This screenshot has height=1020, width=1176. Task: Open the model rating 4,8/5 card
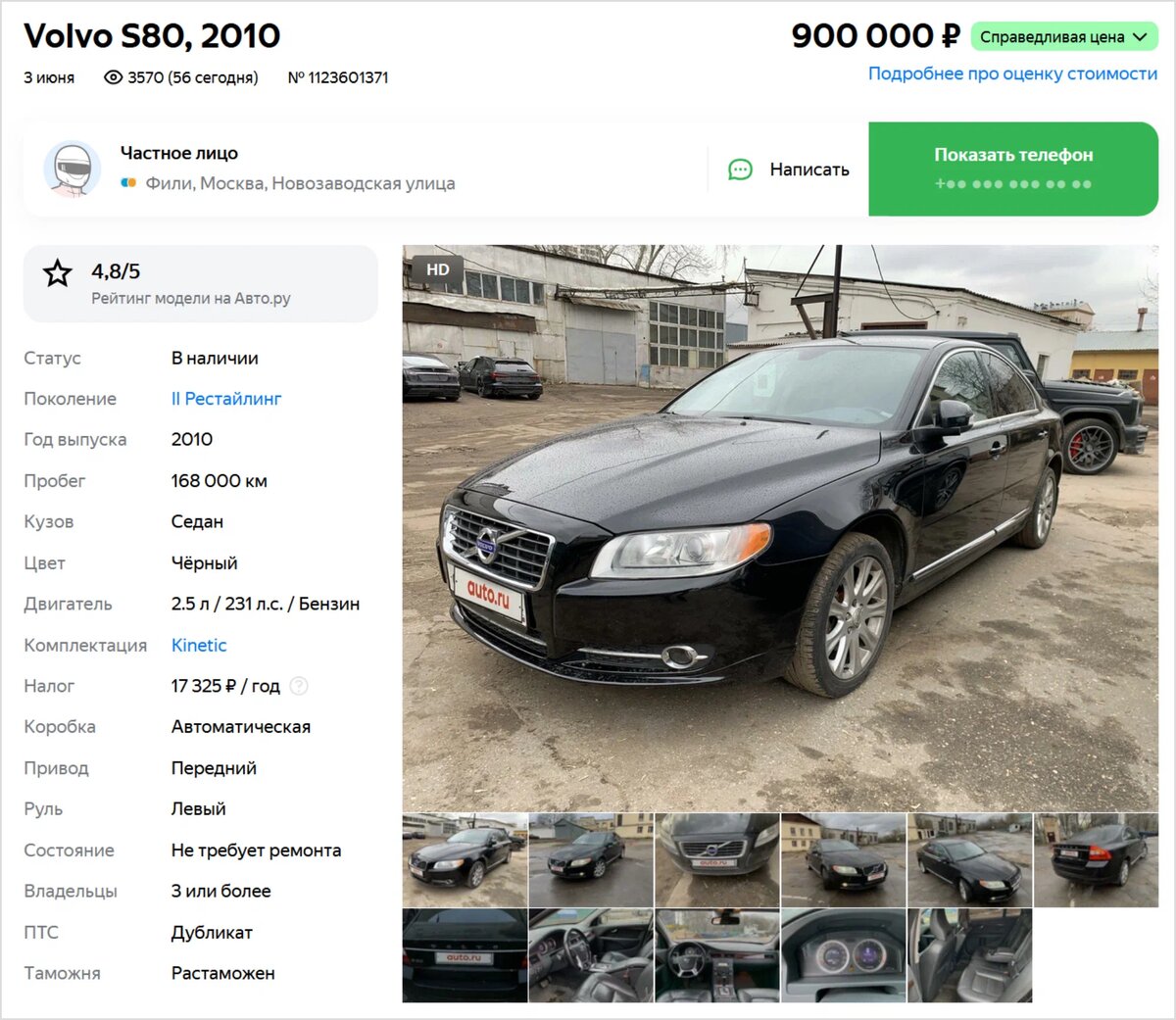[201, 283]
